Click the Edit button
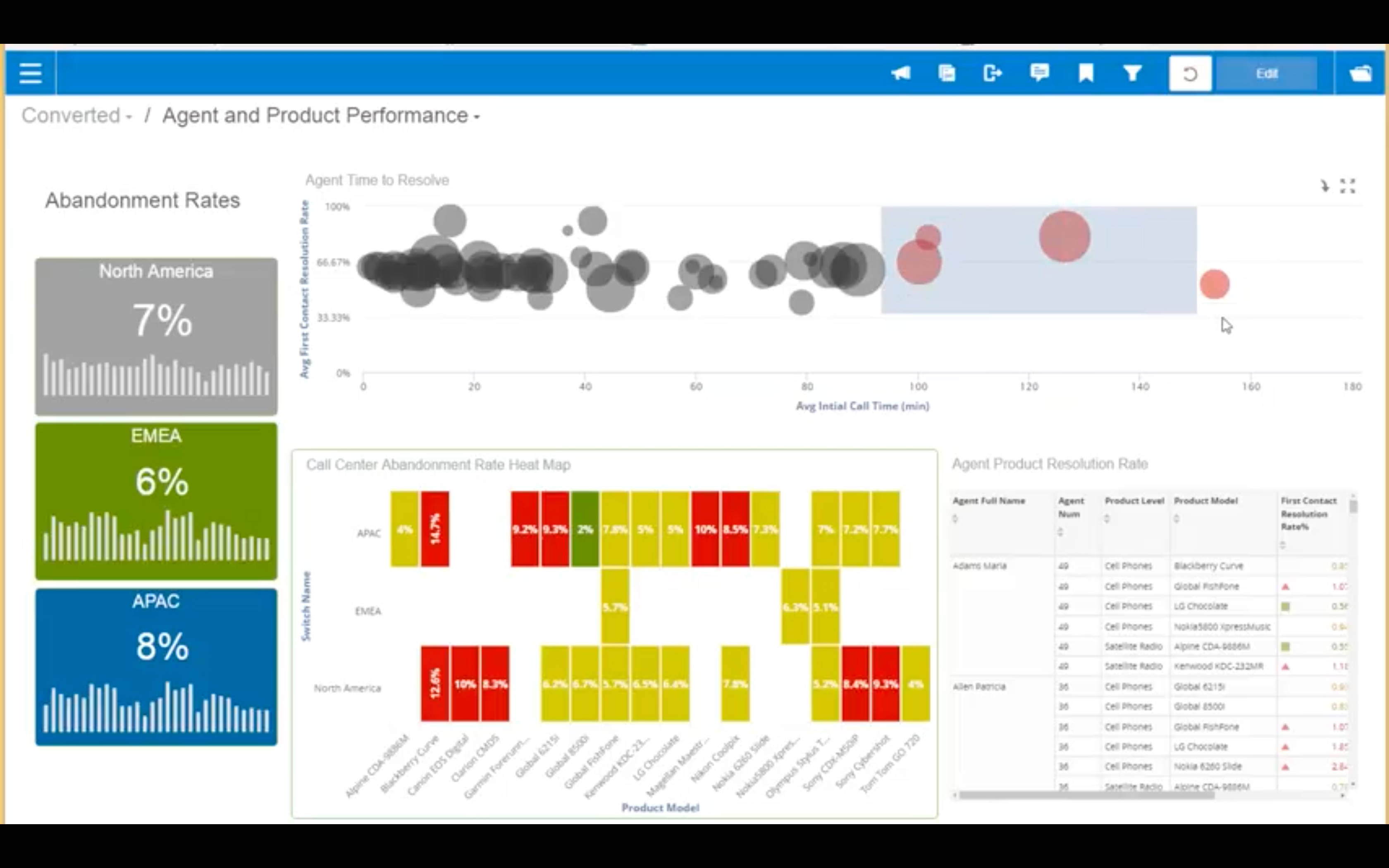Viewport: 1389px width, 868px height. pyautogui.click(x=1266, y=74)
